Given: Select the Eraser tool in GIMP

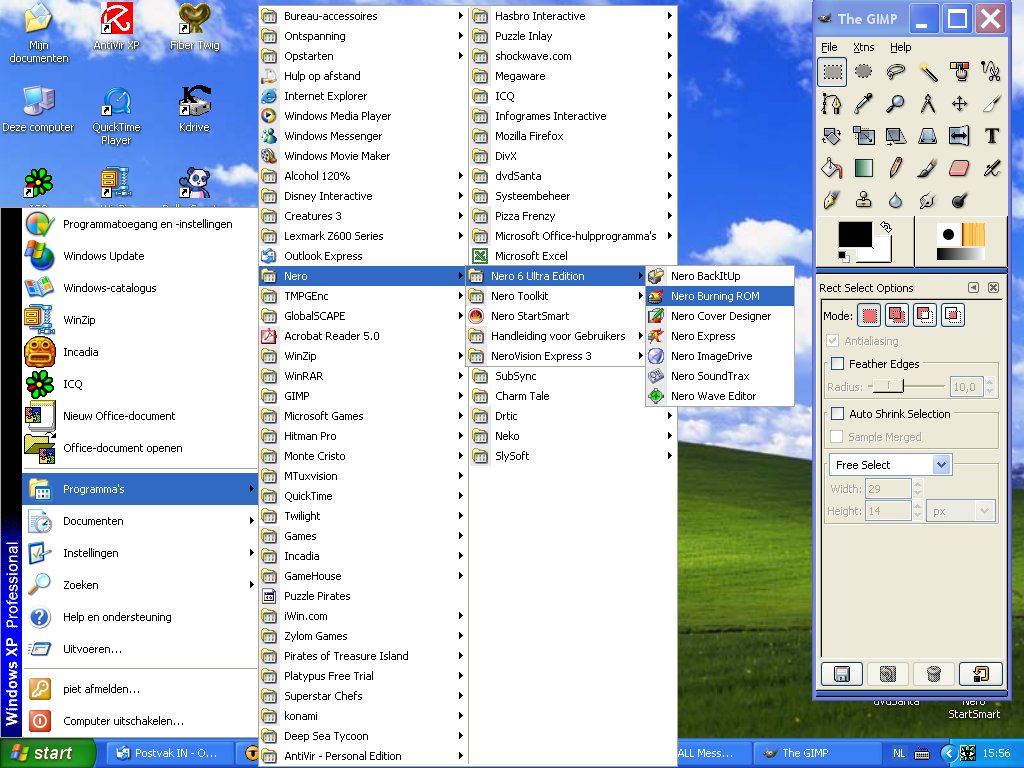Looking at the screenshot, I should (960, 168).
